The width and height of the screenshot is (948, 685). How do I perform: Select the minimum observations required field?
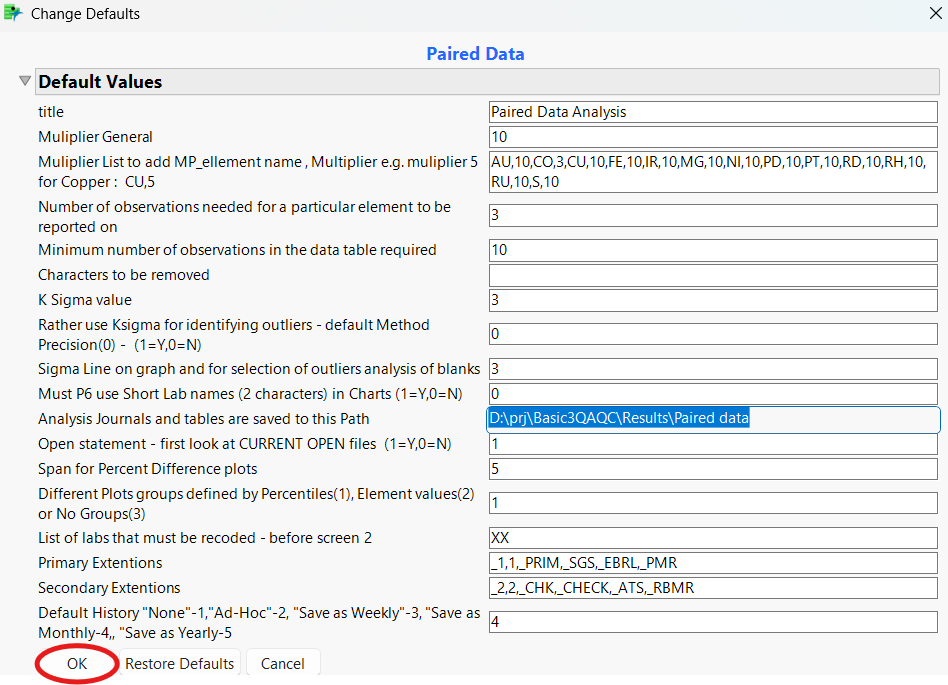coord(712,250)
